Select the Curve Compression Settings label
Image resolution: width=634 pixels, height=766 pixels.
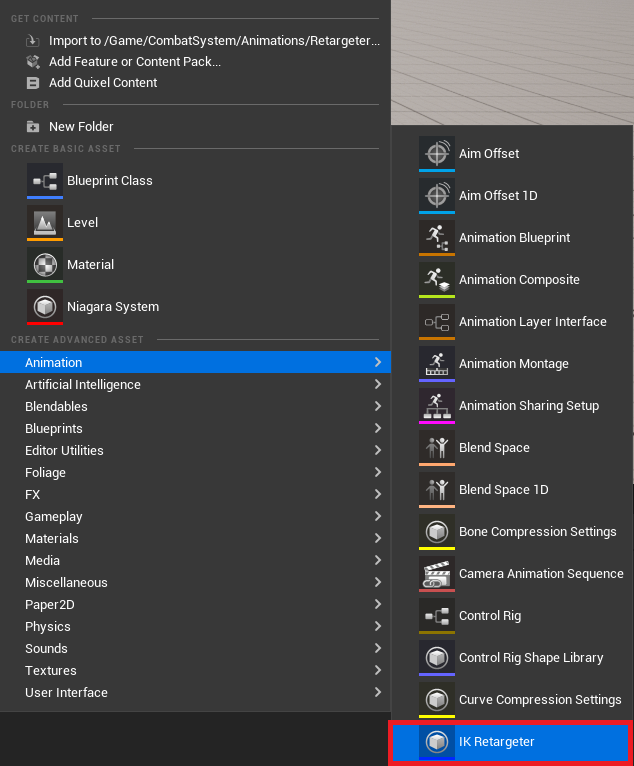click(x=540, y=700)
